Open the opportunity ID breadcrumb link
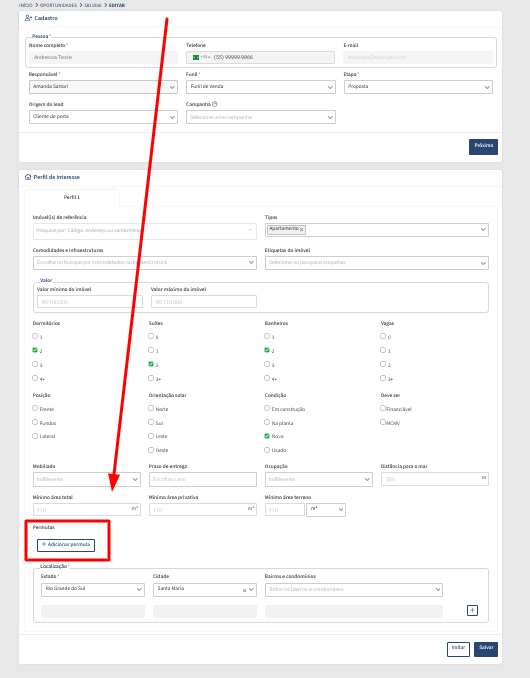The height and width of the screenshot is (678, 530). [x=93, y=5]
